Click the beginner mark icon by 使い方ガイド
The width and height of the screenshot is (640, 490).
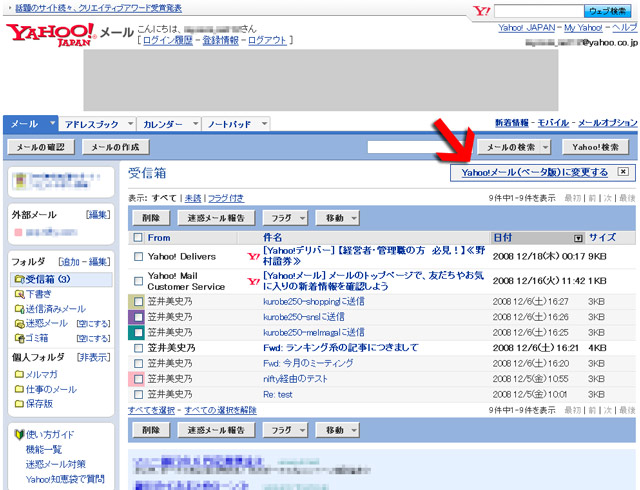[x=19, y=434]
